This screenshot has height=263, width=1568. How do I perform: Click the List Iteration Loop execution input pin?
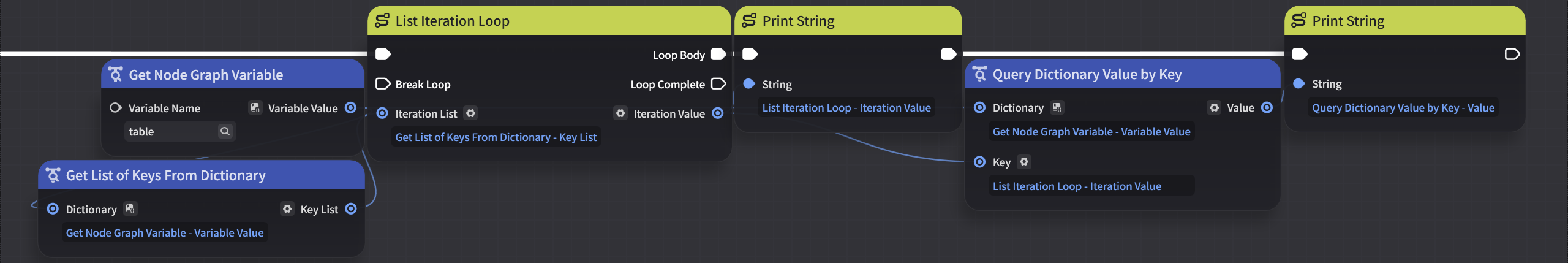[383, 55]
